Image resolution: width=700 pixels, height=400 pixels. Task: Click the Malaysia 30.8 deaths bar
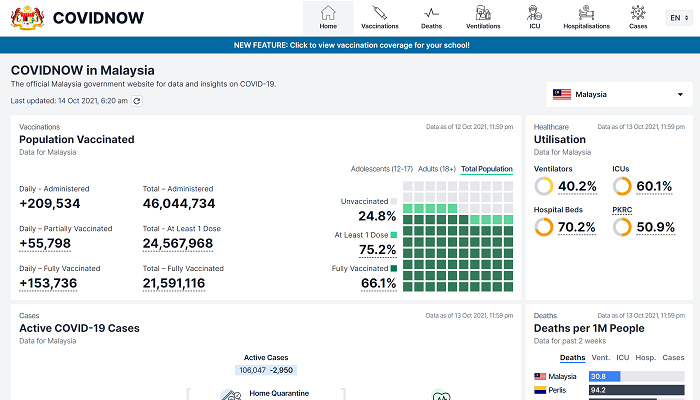[604, 376]
